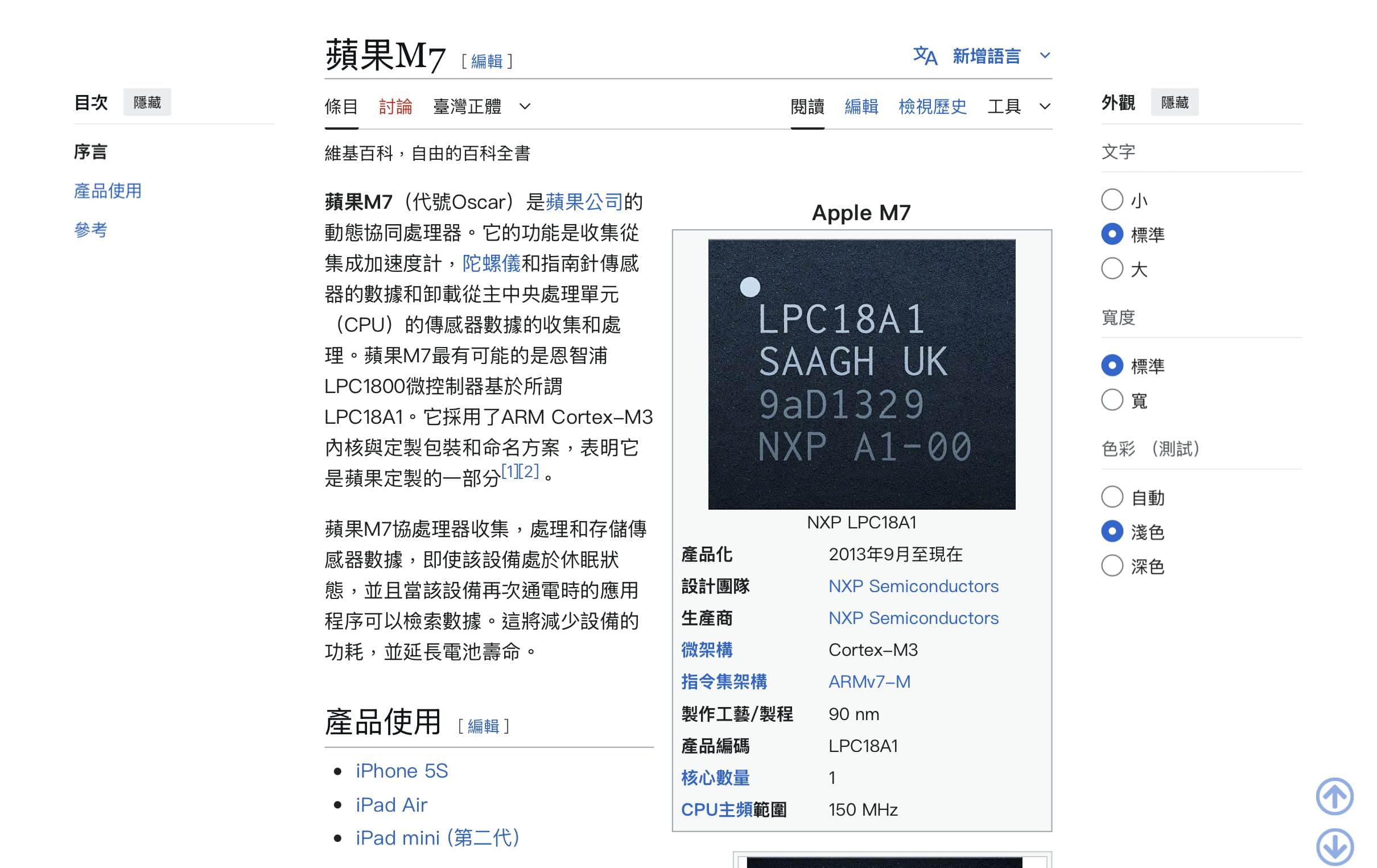Select the 標準 width option

point(1112,366)
